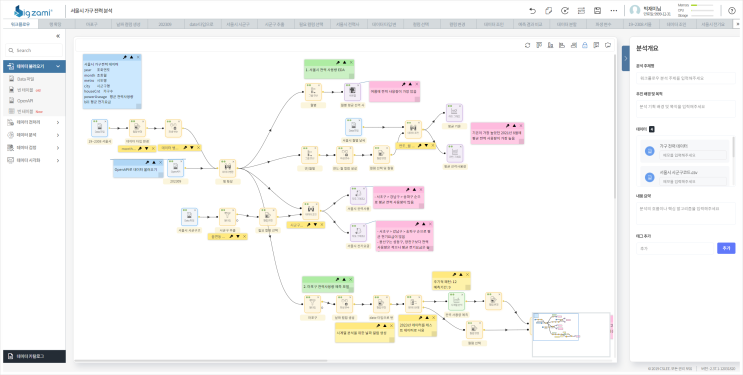
Task: Click the Search field in sidebar
Action: (34, 50)
